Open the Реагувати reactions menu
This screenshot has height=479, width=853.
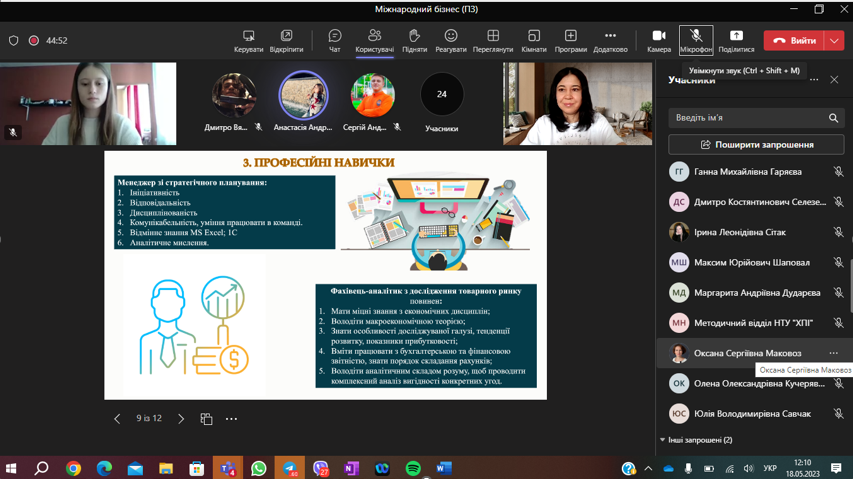coord(451,40)
